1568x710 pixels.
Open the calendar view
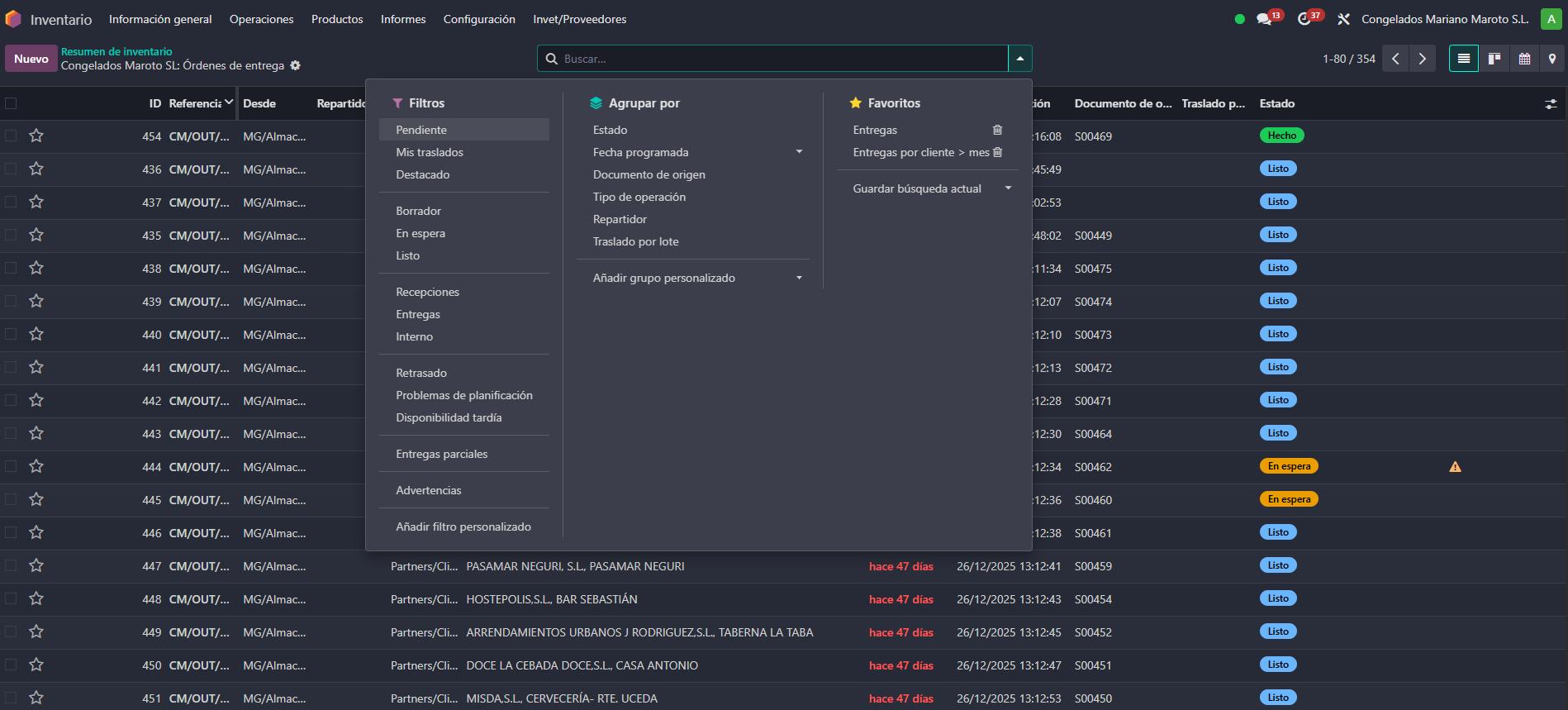[1524, 59]
